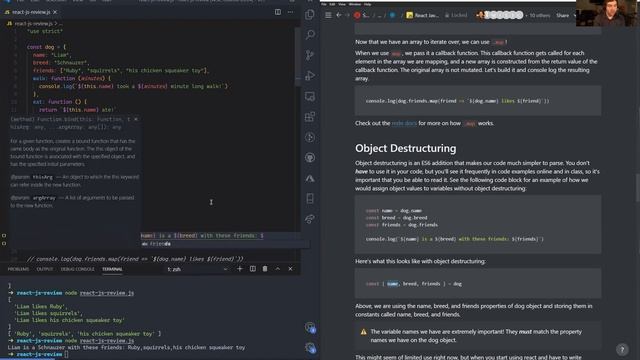Open the Remote Explorer view in the activity bar
The image size is (640, 360).
(310, 96)
